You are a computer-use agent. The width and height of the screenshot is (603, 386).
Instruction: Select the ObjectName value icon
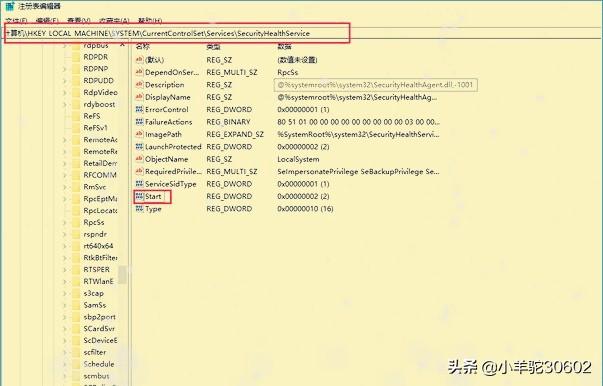coord(139,159)
